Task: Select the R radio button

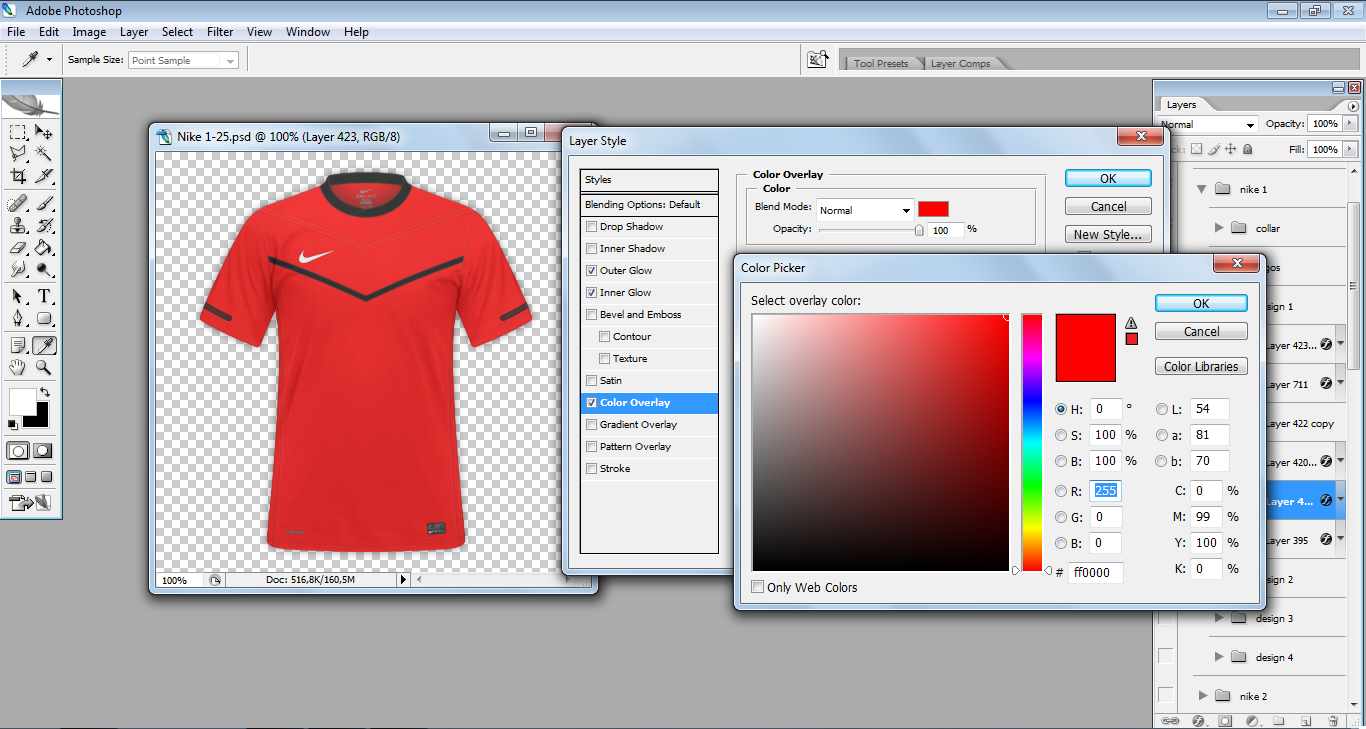Action: pos(1062,491)
